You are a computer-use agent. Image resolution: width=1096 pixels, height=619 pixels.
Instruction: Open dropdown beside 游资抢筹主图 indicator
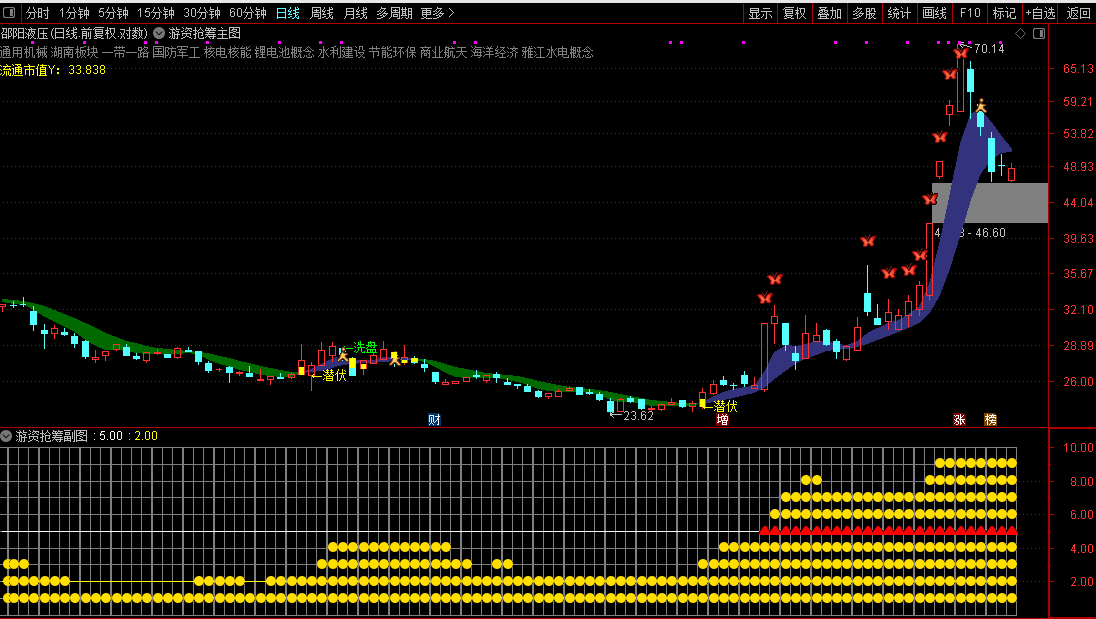point(159,33)
